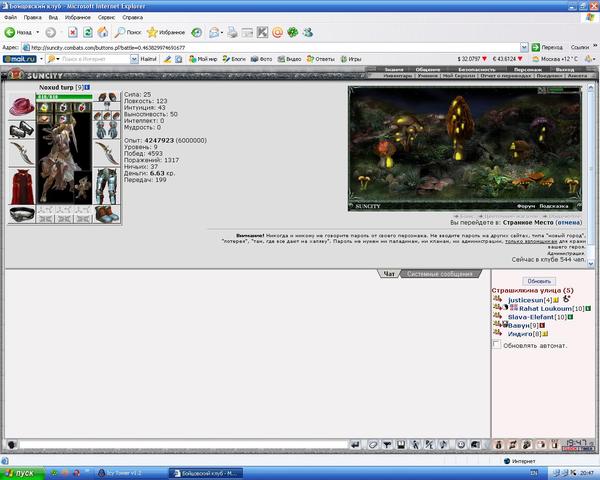Click the belt equipment slot

(22, 215)
